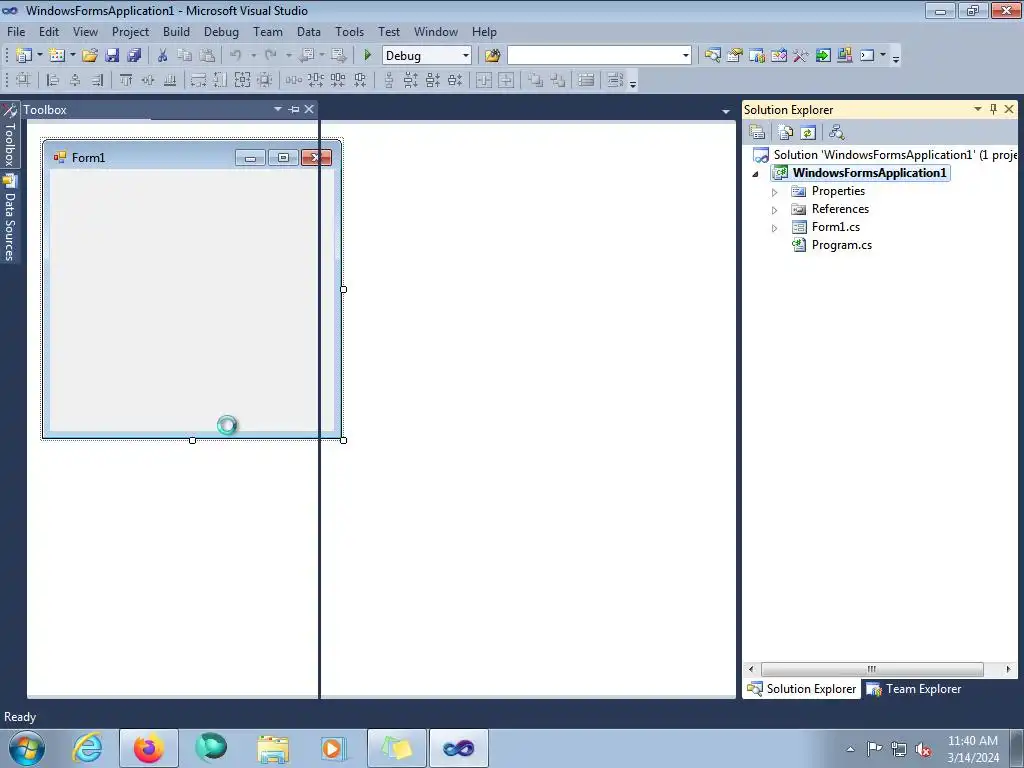Expand the Properties node in solution tree
Screen dimensions: 1024x768
tap(775, 192)
